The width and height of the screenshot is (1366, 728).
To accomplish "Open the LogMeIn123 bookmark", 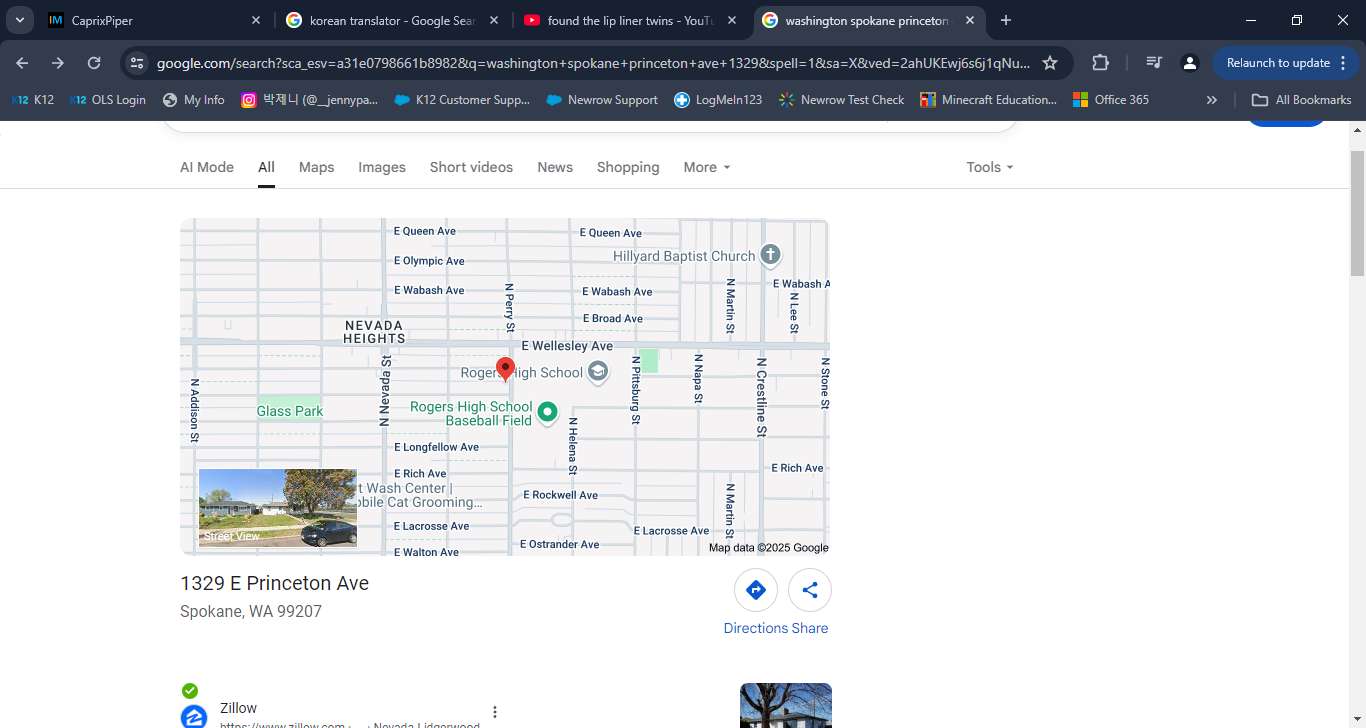I will point(718,100).
